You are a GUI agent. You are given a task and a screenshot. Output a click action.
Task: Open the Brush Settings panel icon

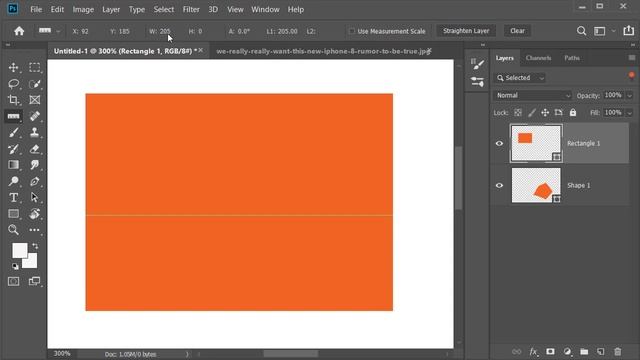pos(477,64)
